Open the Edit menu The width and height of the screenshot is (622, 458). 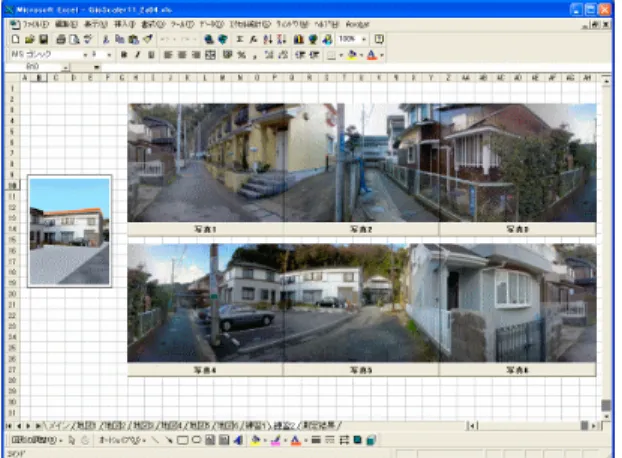point(66,24)
